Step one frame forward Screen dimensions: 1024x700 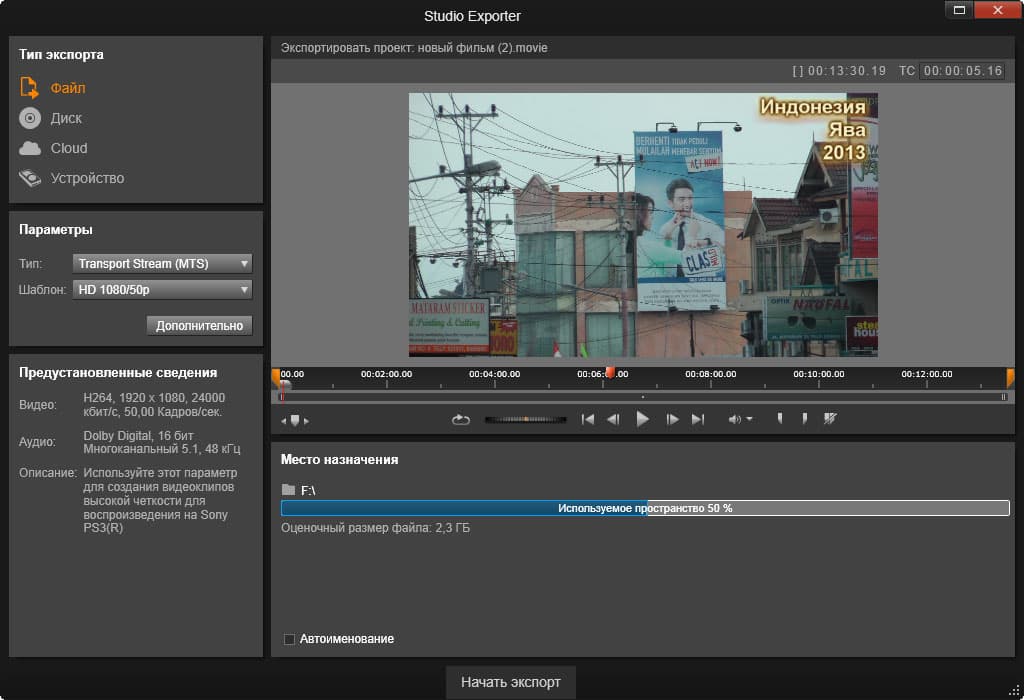tap(672, 420)
